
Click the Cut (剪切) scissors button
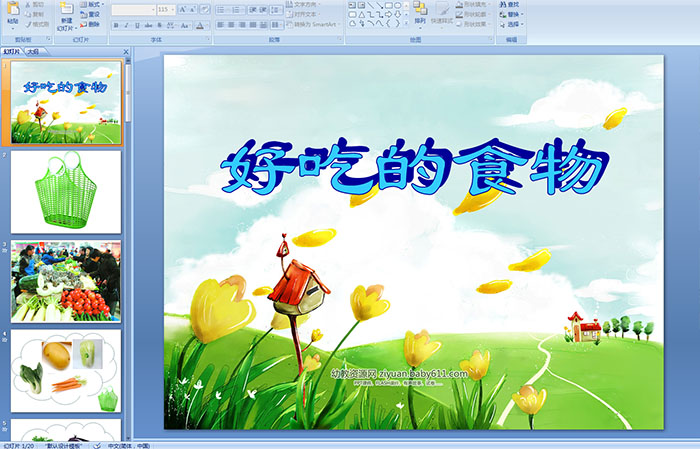tap(34, 4)
